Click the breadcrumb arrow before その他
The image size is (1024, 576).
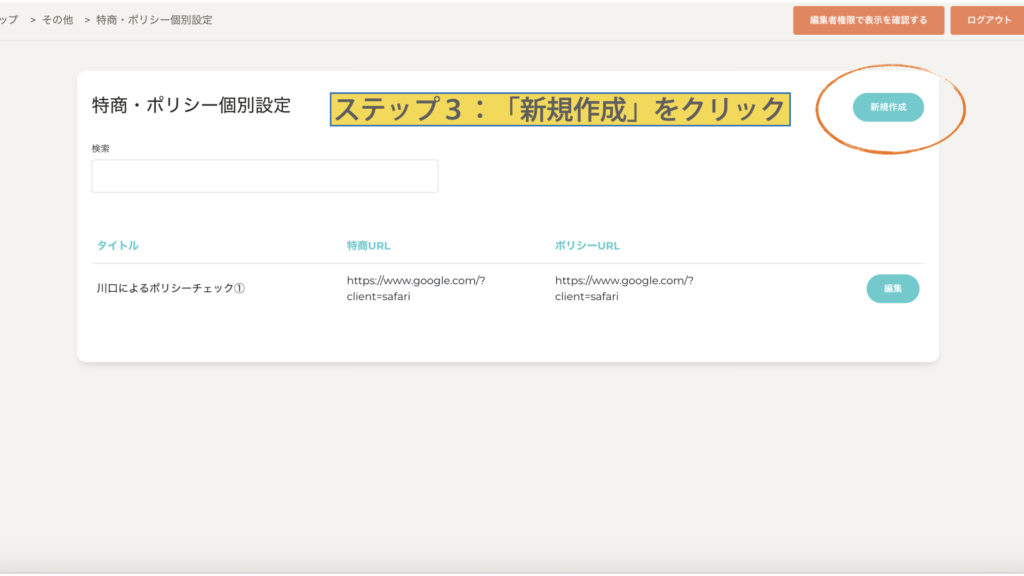[x=33, y=20]
